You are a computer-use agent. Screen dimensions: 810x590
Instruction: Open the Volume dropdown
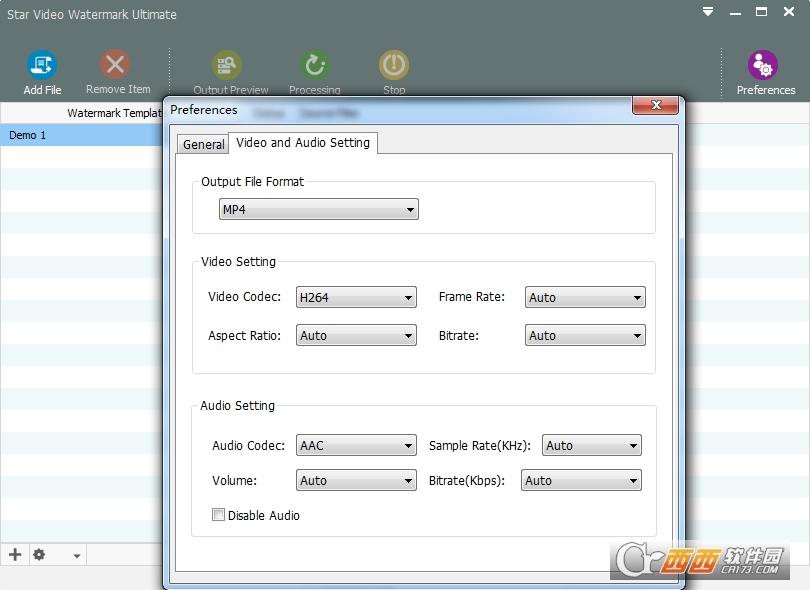pos(356,480)
